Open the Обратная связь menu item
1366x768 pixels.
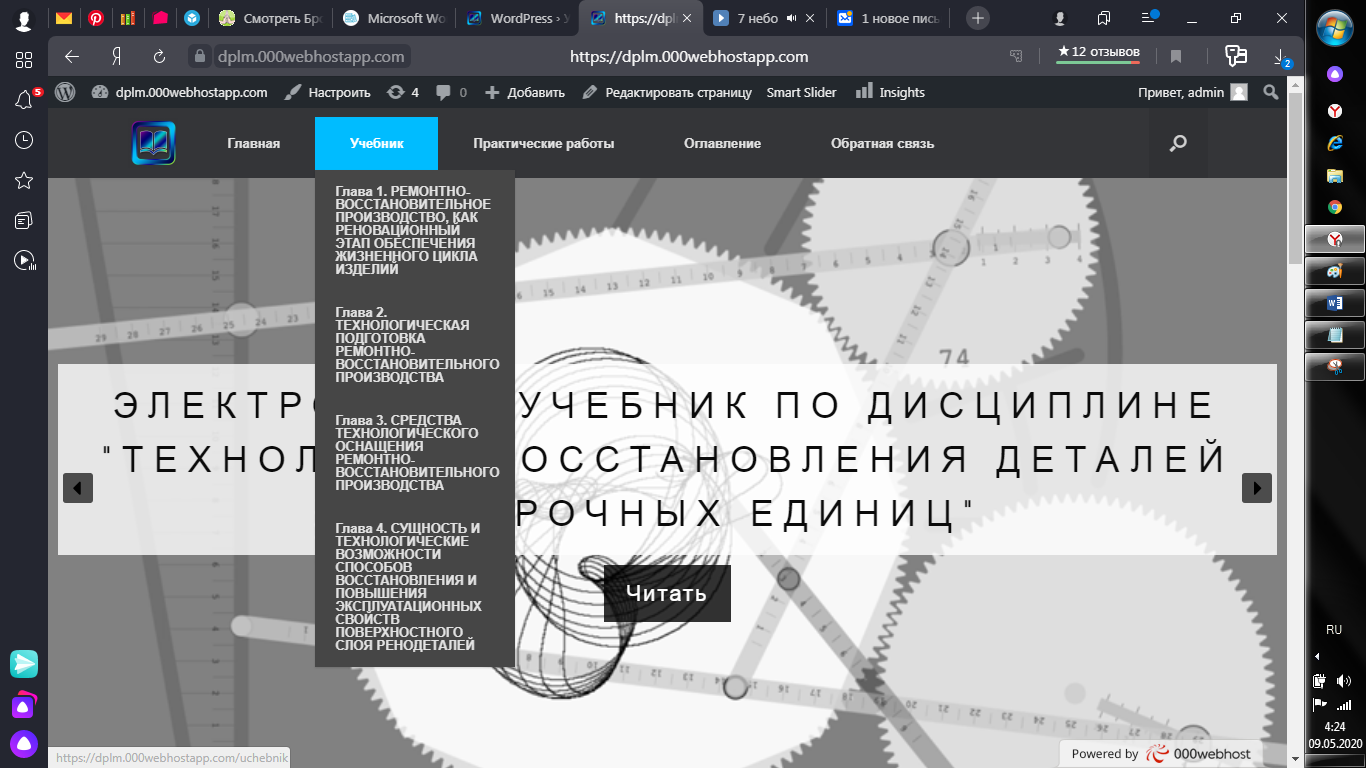(x=882, y=143)
